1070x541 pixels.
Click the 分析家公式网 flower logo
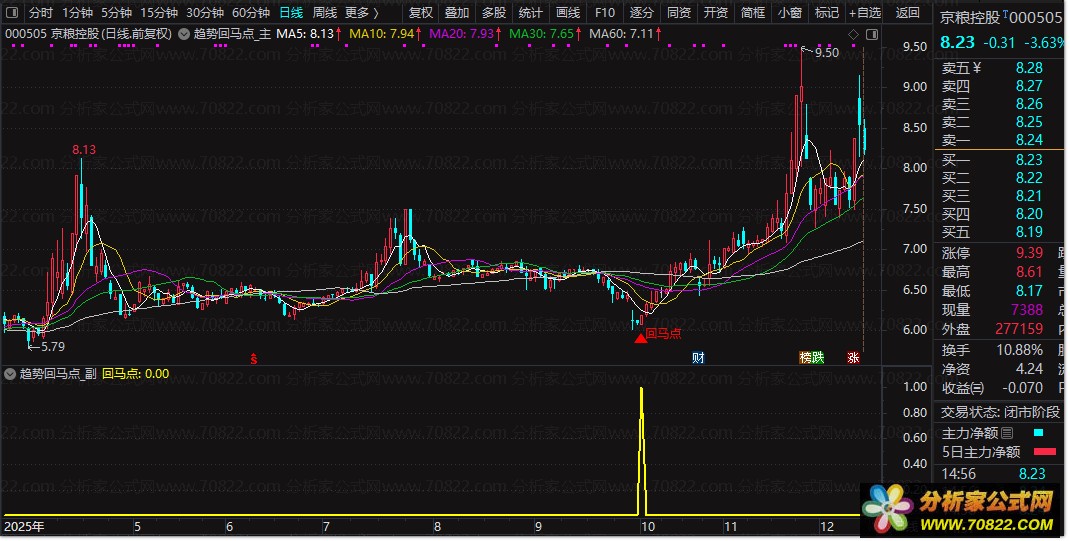887,508
